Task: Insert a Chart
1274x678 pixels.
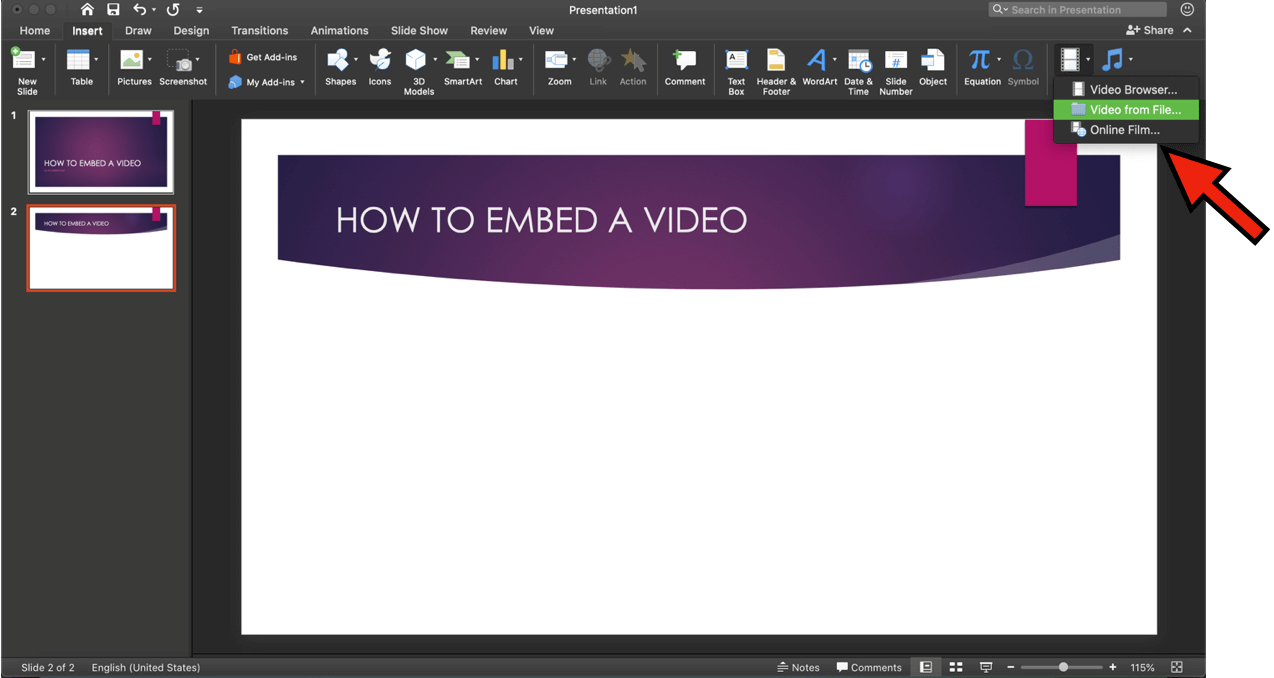Action: [x=505, y=67]
